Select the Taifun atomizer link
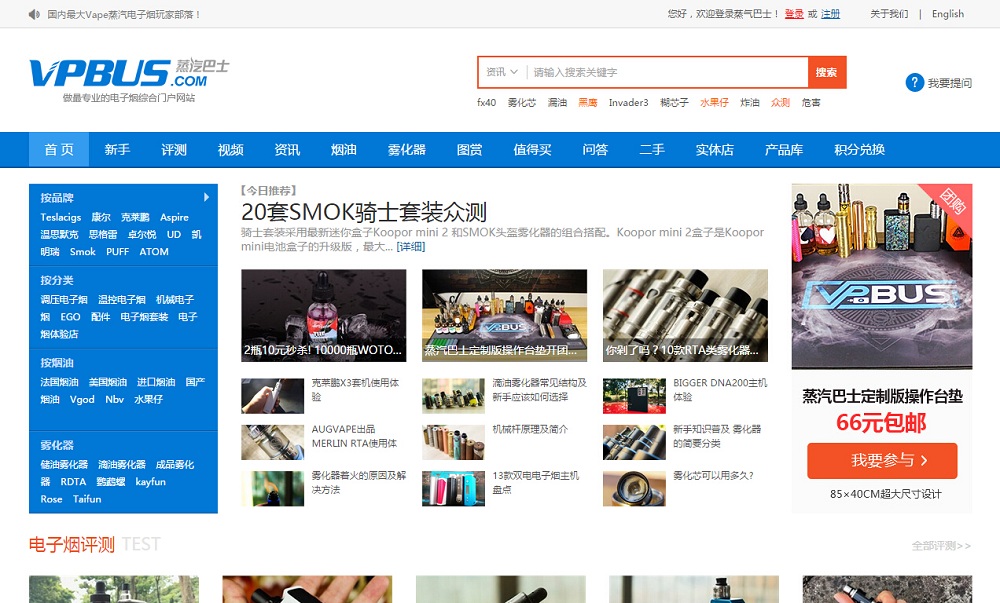1000x603 pixels. (x=87, y=499)
